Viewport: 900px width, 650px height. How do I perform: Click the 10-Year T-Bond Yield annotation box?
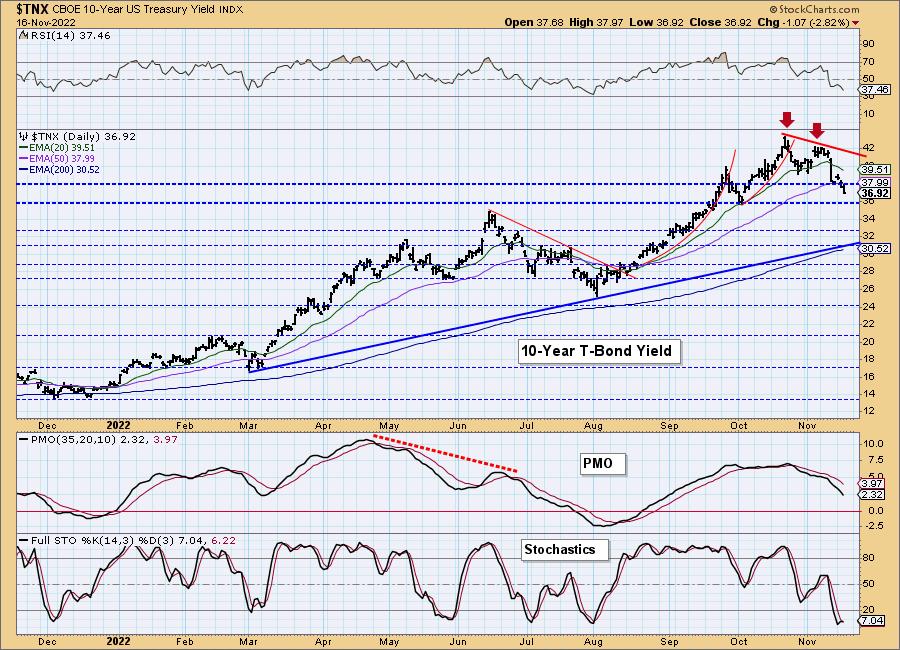click(x=599, y=351)
